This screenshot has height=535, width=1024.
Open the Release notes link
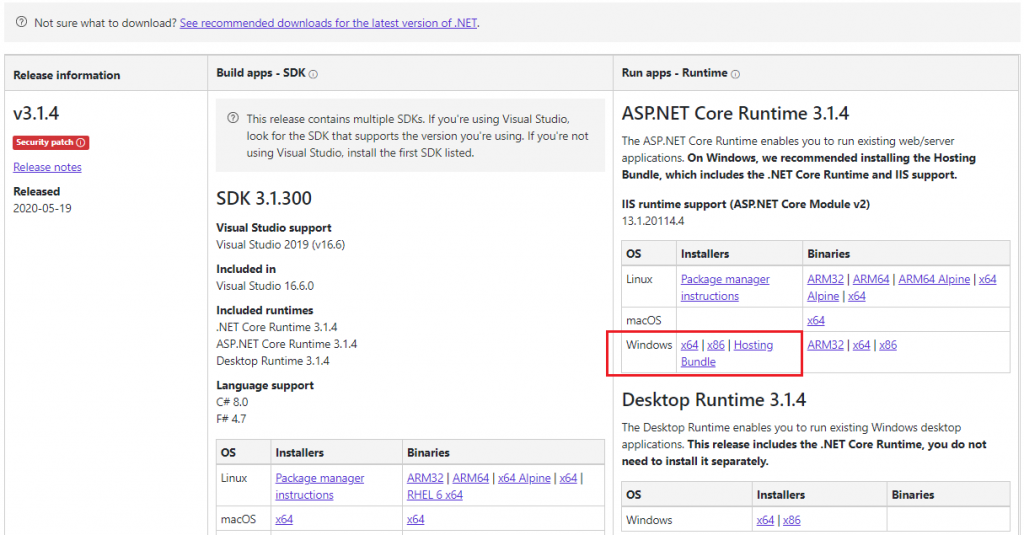coord(47,167)
